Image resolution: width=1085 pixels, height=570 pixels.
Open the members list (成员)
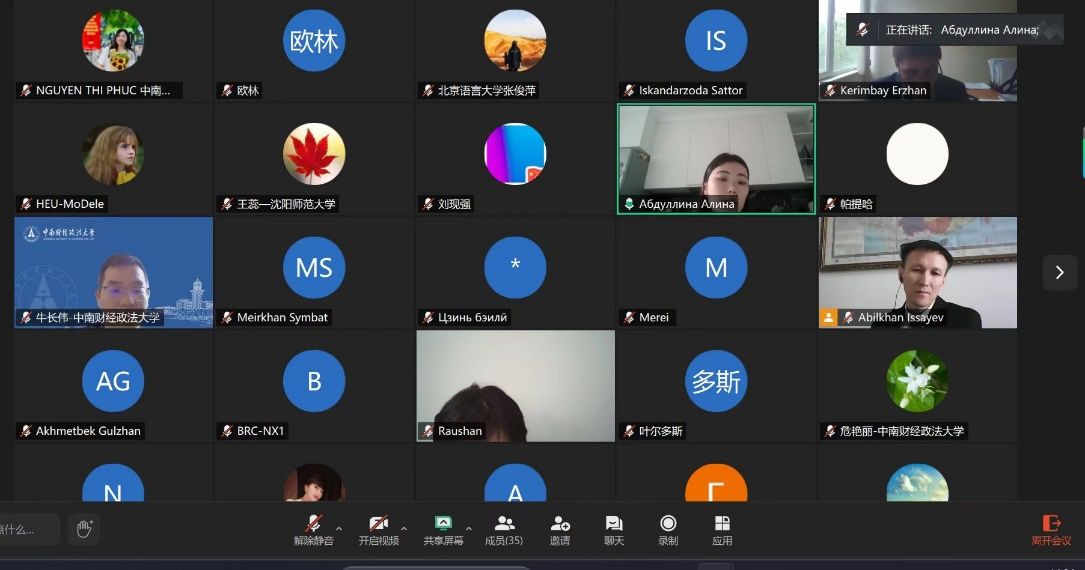(x=504, y=528)
